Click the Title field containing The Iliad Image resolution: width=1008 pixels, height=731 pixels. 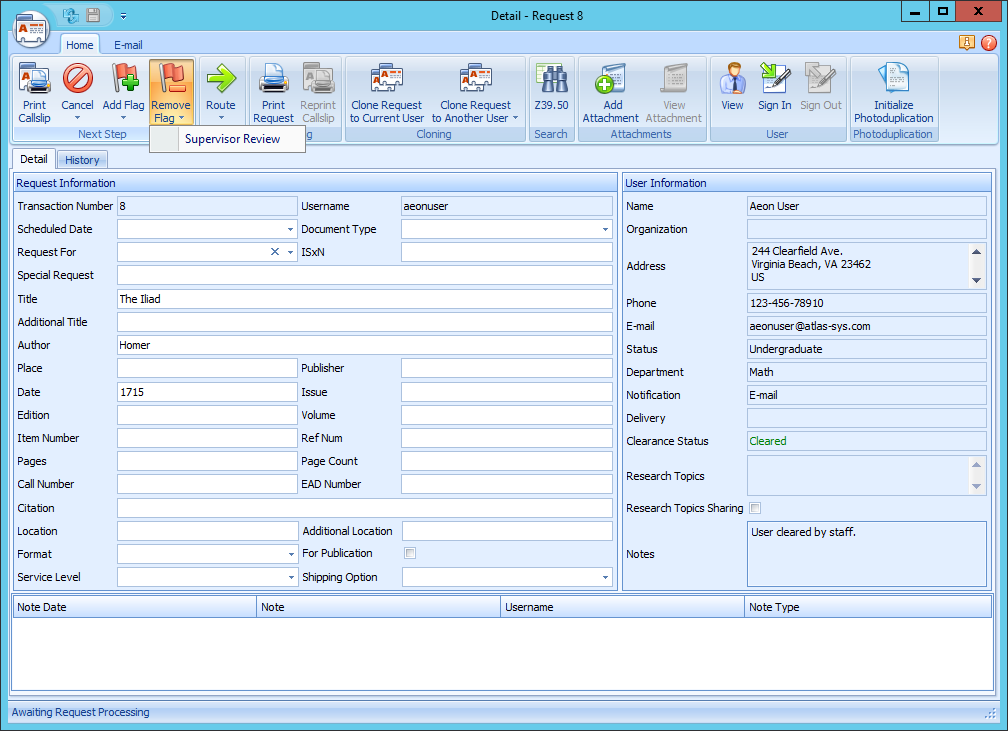(x=364, y=299)
